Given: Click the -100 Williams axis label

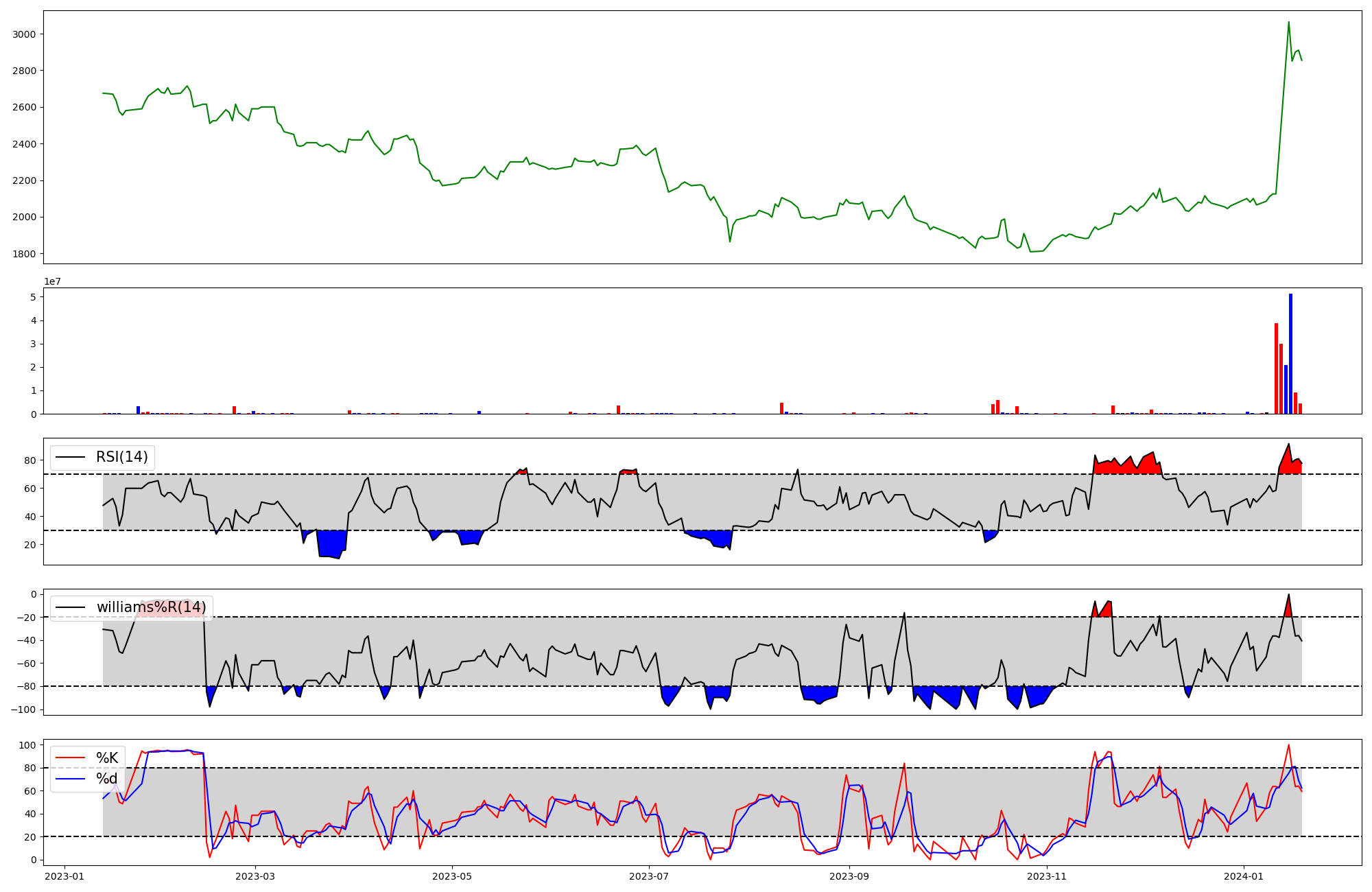Looking at the screenshot, I should coord(23,709).
